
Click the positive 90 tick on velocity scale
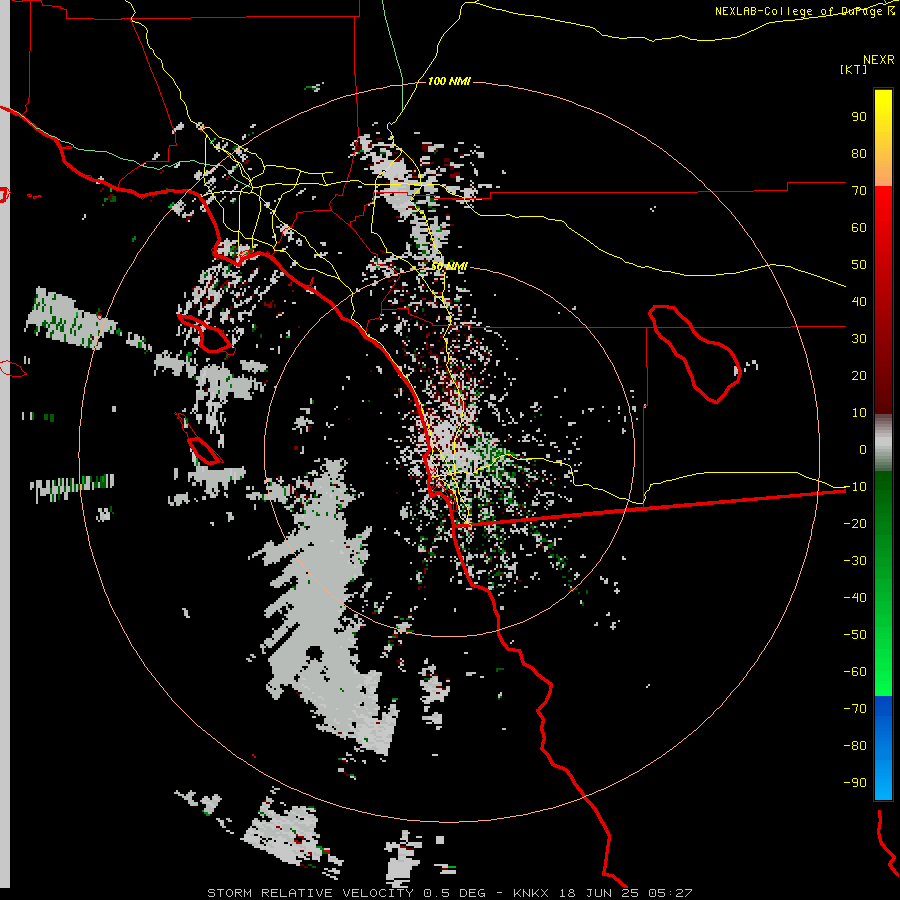tap(859, 117)
